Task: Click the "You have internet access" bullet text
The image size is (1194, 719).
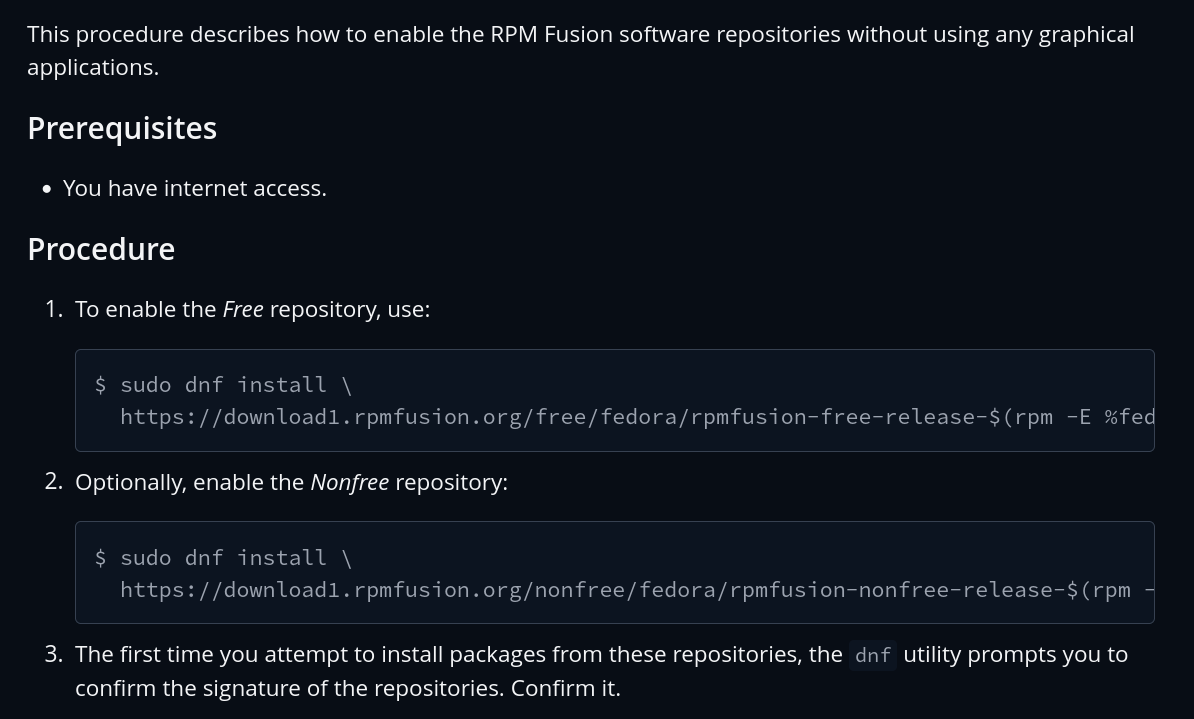Action: pos(194,189)
